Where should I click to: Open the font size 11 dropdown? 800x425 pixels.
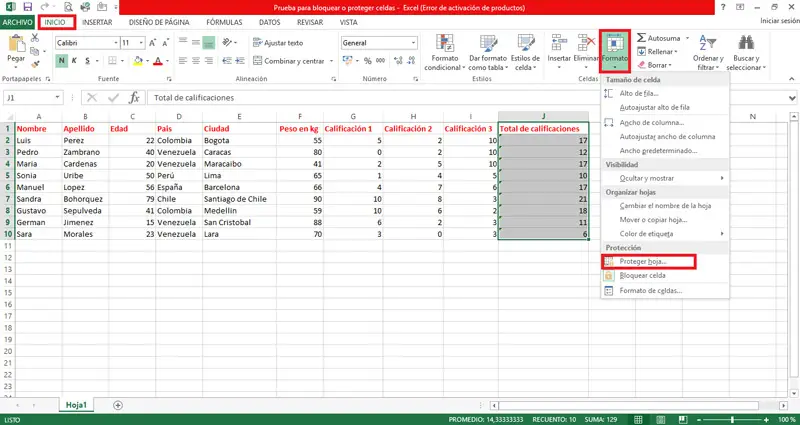[141, 43]
